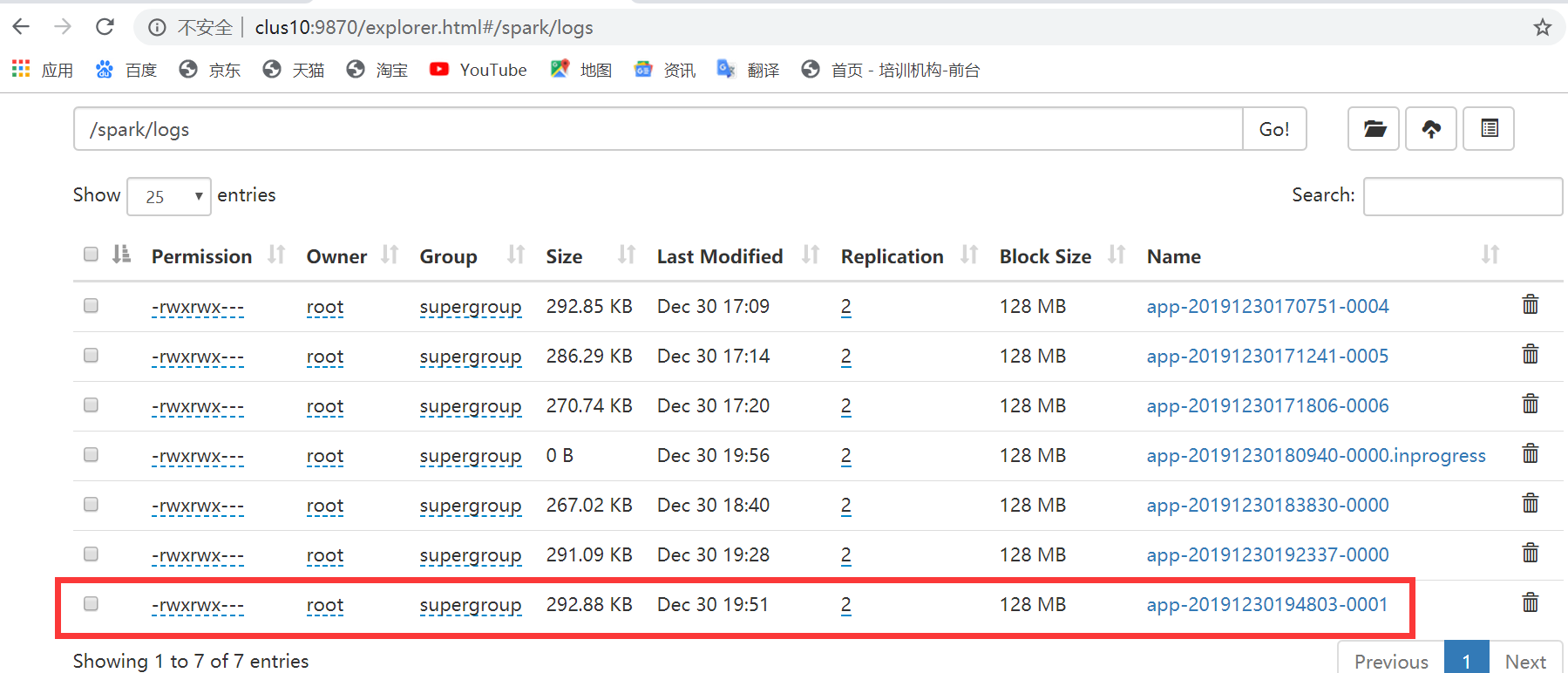Click the create directory folder icon
This screenshot has height=673, width=1568.
click(x=1374, y=129)
